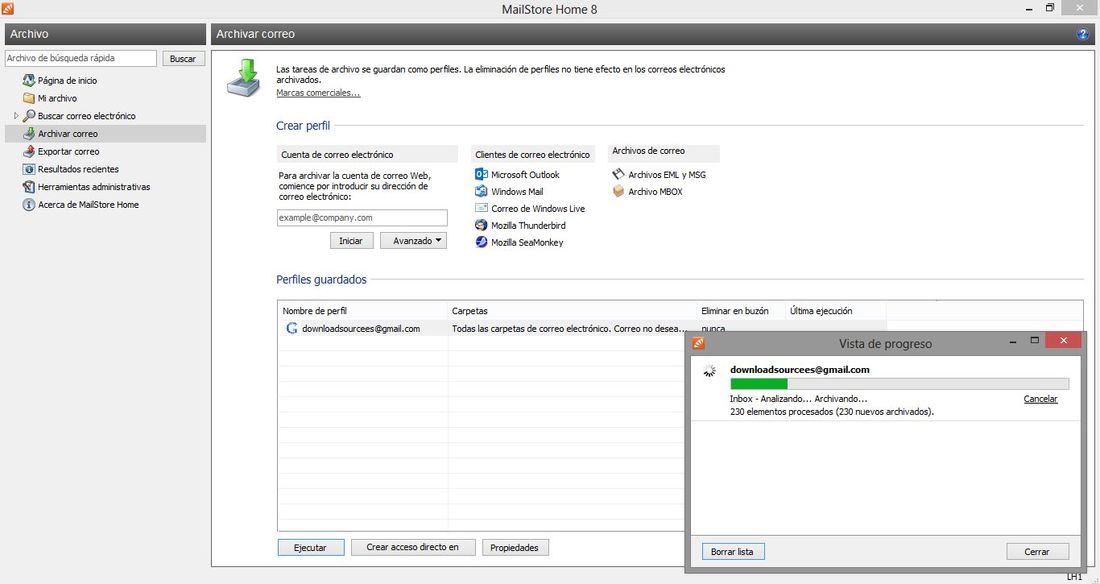Click '230 elementos procesados' status text
1100x584 pixels.
coord(832,412)
